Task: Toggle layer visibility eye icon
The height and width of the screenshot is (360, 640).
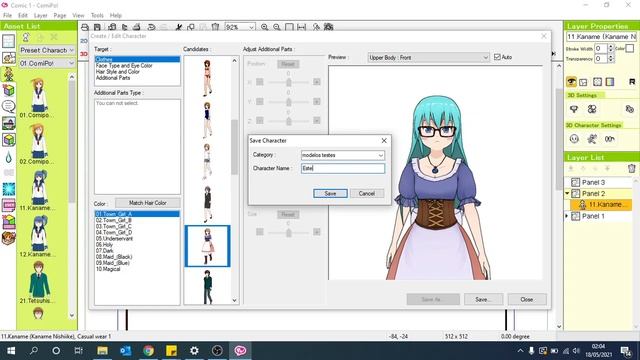Action: [x=571, y=82]
